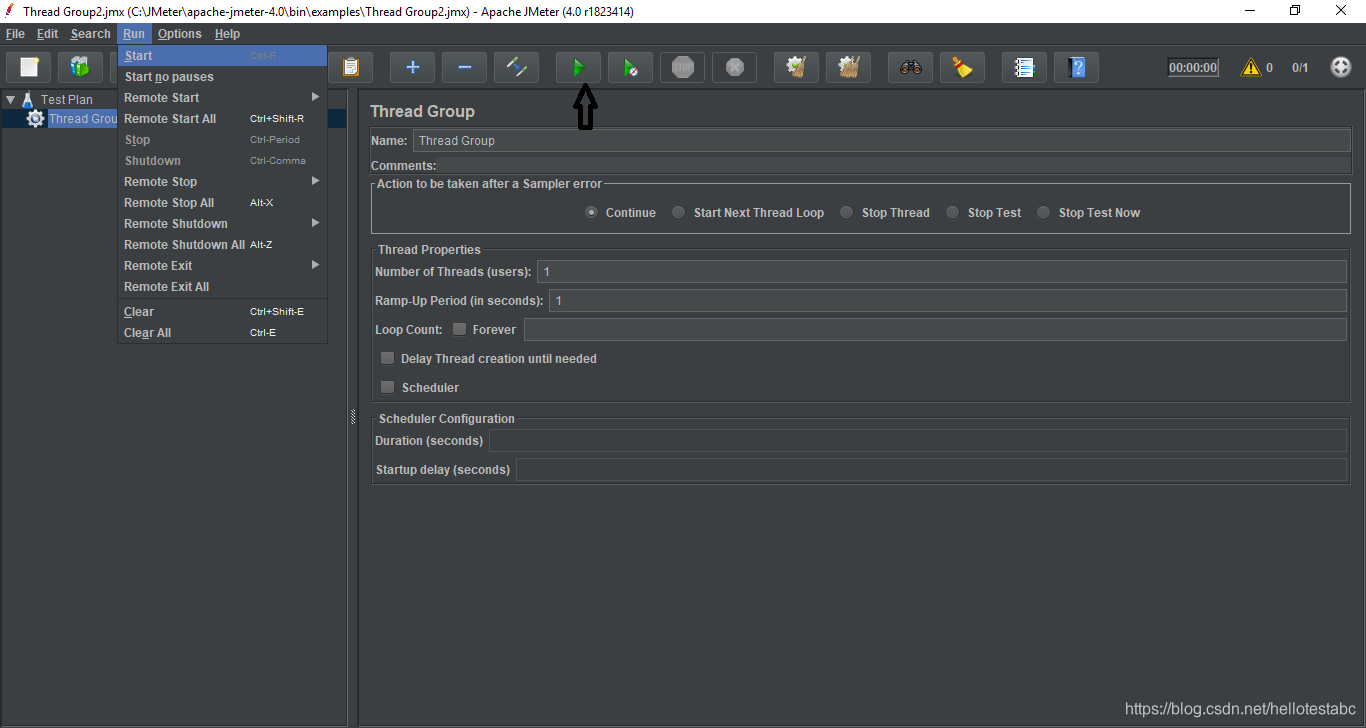Close the open Run menu

pos(134,34)
